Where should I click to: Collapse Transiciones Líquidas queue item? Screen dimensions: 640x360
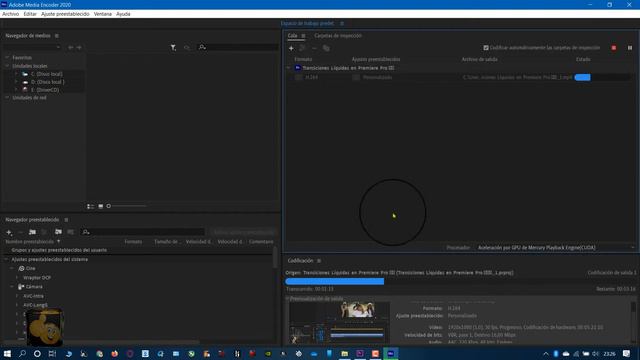tap(289, 68)
